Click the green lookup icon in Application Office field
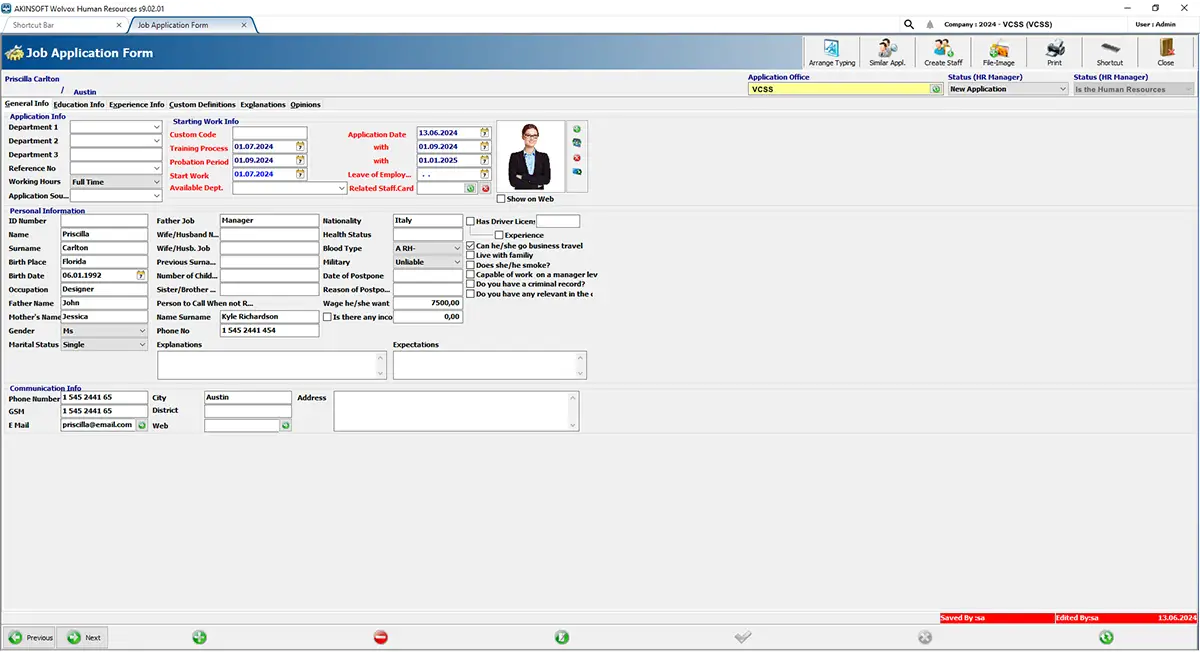 point(936,89)
